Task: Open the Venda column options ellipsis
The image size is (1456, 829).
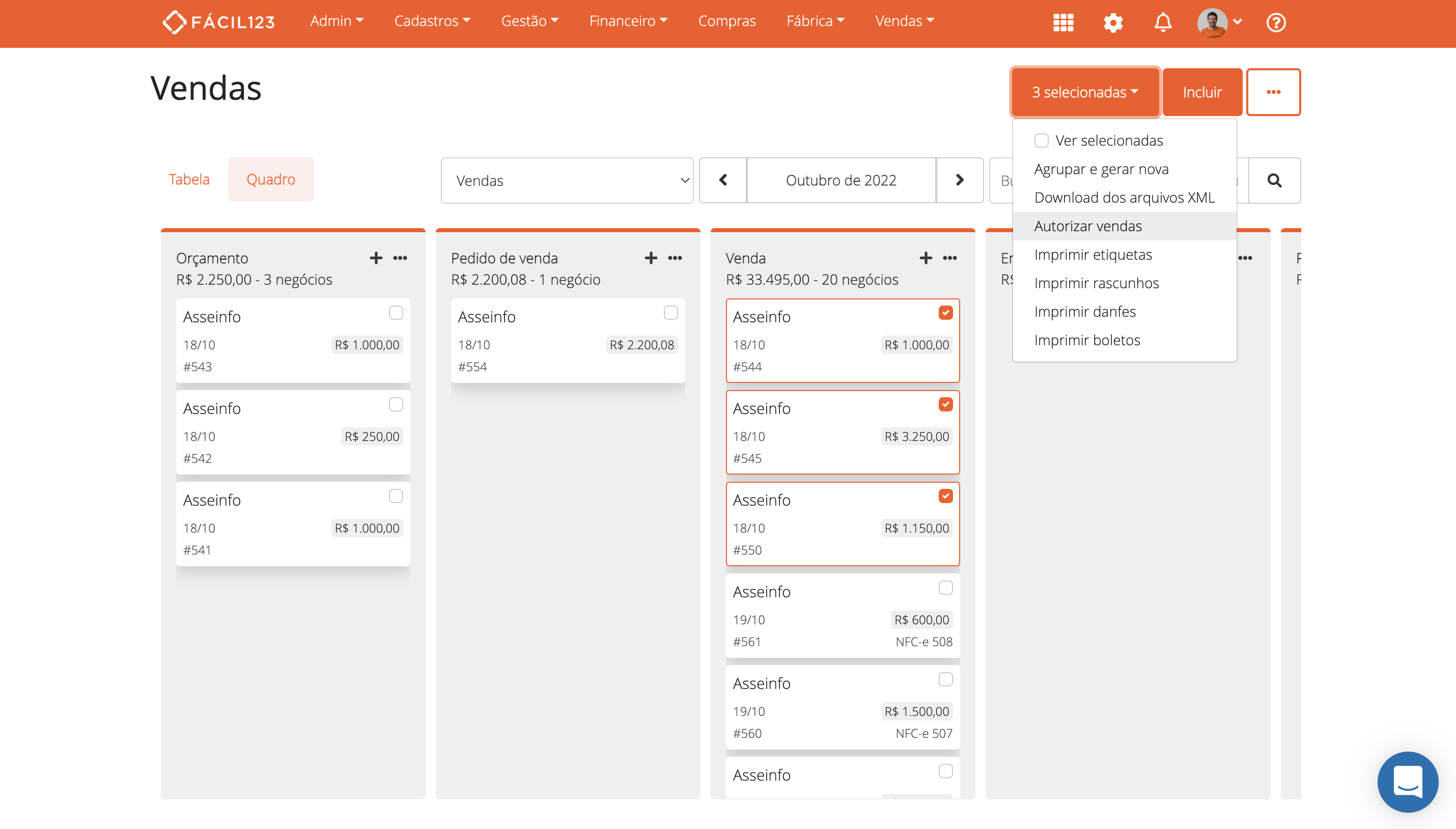Action: 950,258
